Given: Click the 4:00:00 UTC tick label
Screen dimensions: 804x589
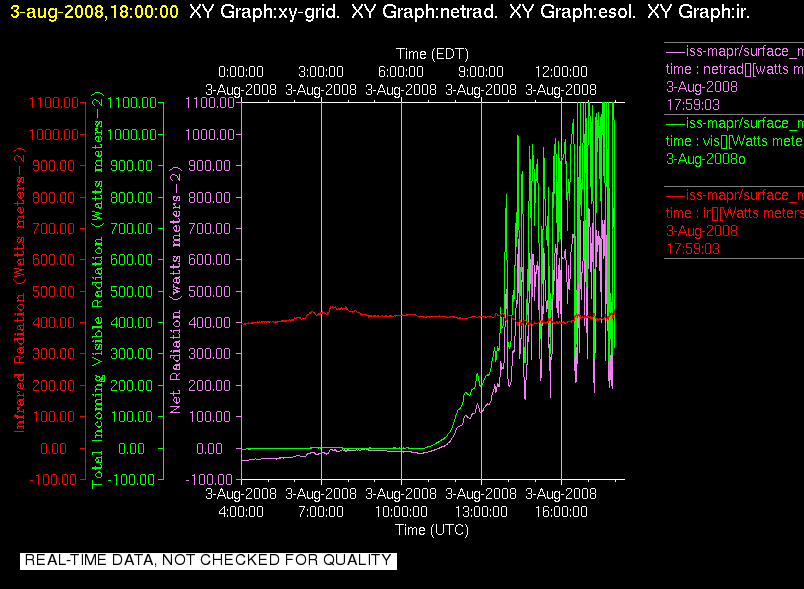Looking at the screenshot, I should tap(240, 512).
